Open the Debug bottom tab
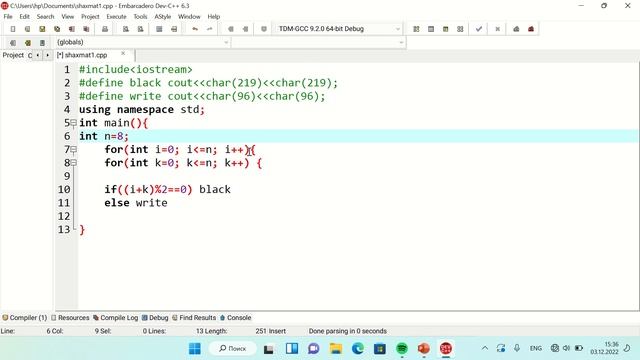The width and height of the screenshot is (640, 360). 155,318
